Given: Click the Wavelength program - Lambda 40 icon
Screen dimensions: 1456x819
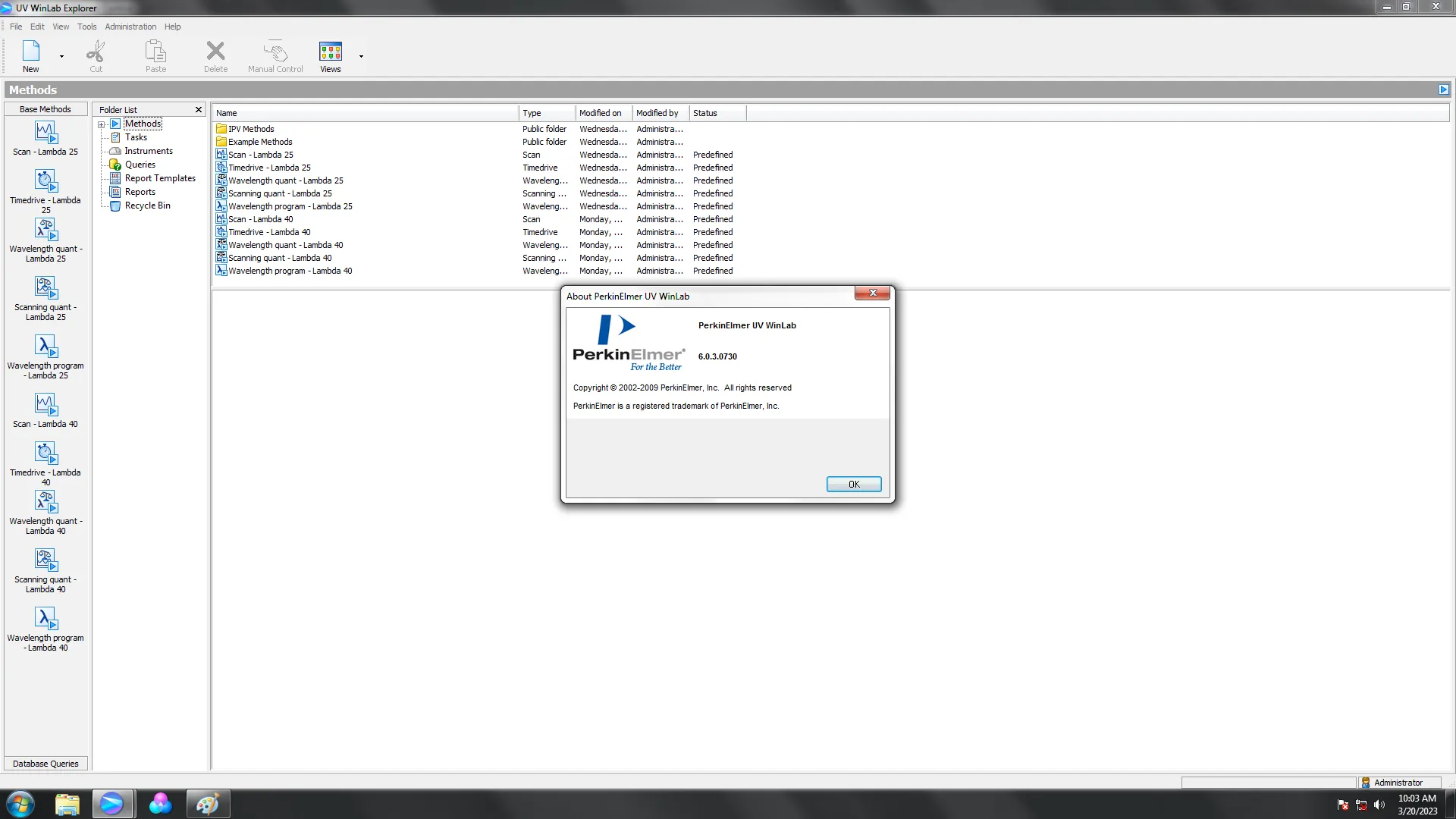Looking at the screenshot, I should [x=45, y=617].
